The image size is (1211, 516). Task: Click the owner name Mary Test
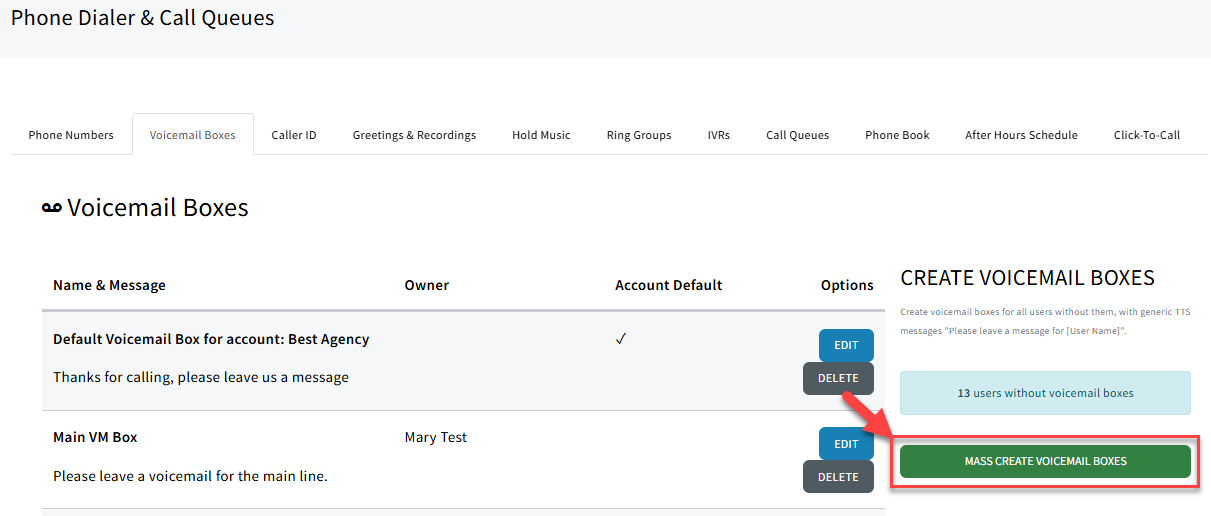(x=435, y=437)
